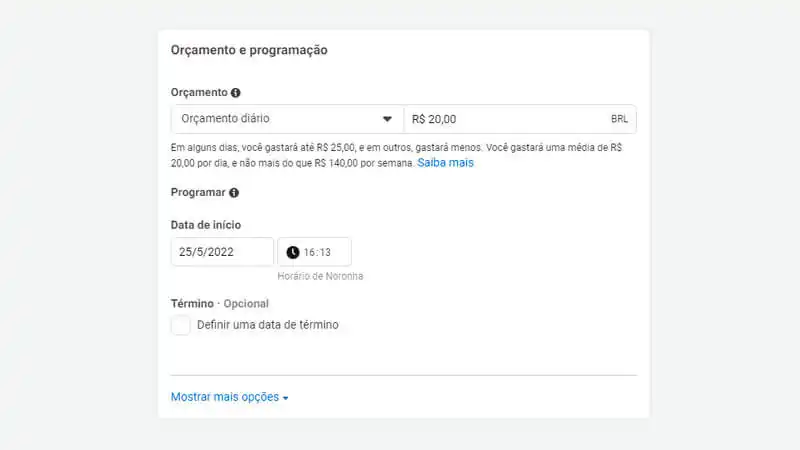The height and width of the screenshot is (450, 800).
Task: Click the info icon beside Orçamento label
Action: [236, 93]
